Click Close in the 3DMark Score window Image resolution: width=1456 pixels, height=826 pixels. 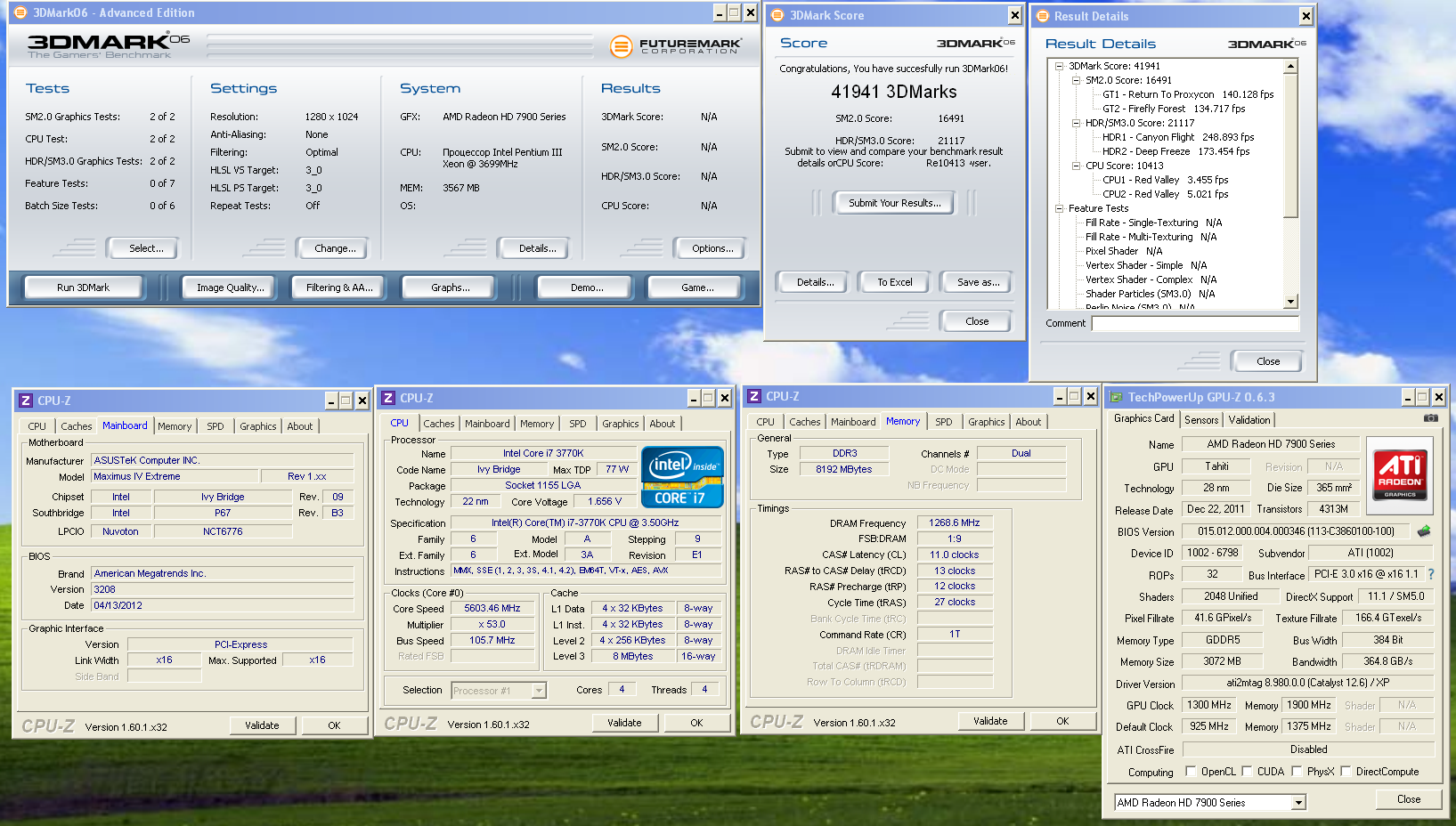(x=976, y=321)
